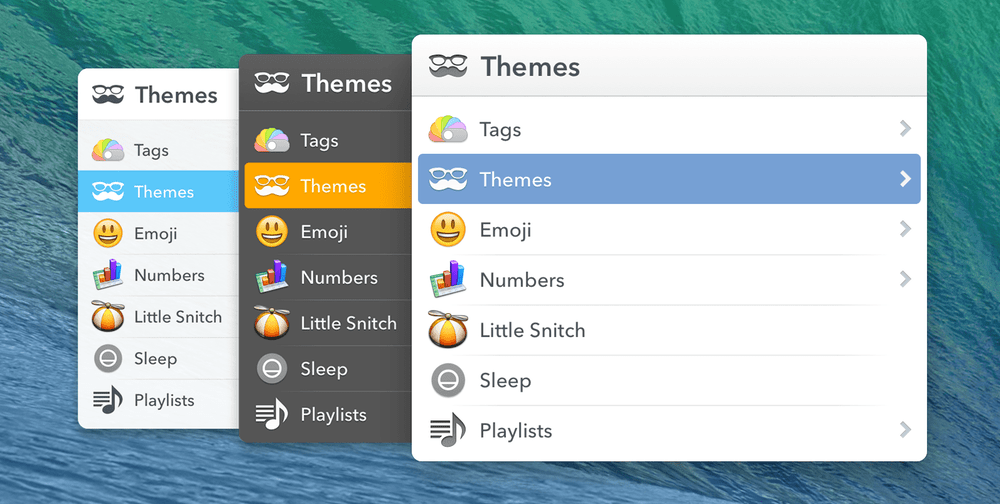The image size is (1000, 504).
Task: Select Sleep label in the dark window
Action: (324, 369)
